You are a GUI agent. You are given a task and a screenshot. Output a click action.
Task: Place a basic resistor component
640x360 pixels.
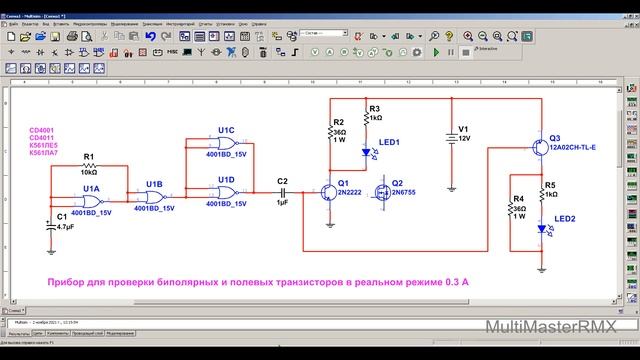(x=26, y=52)
